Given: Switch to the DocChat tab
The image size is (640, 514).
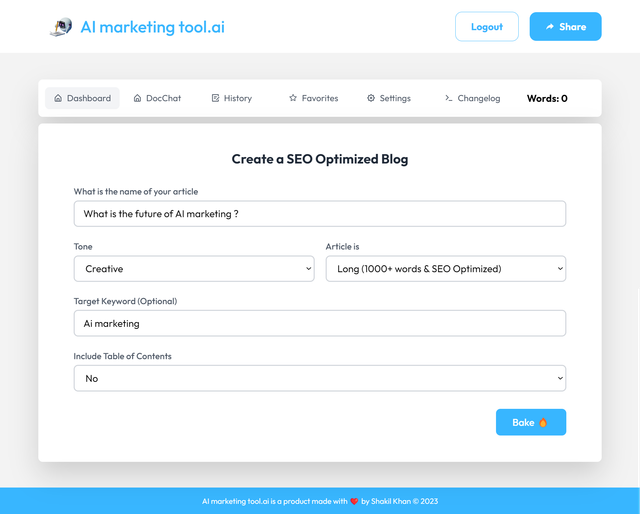Looking at the screenshot, I should tap(157, 98).
